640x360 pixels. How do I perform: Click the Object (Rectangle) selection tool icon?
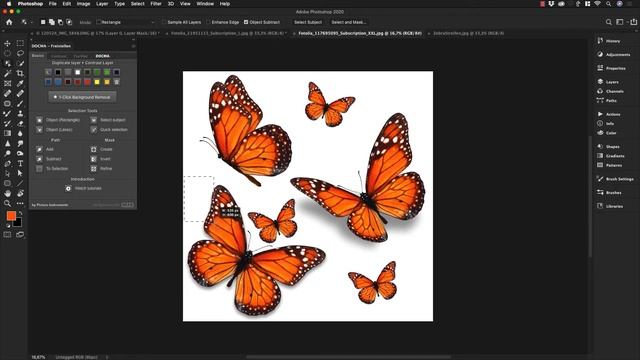(39, 120)
